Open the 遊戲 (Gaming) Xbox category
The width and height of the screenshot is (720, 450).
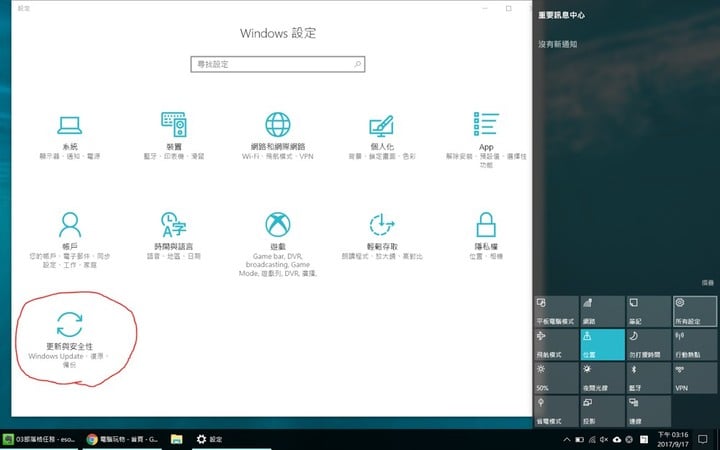point(278,244)
